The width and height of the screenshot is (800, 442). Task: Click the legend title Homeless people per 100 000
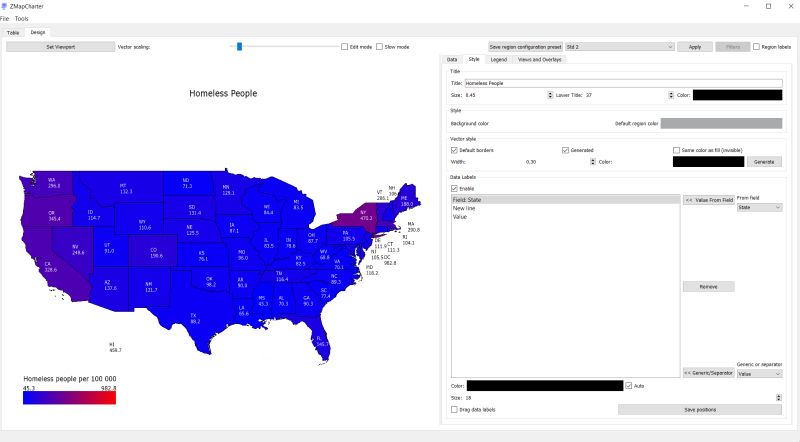[x=70, y=379]
